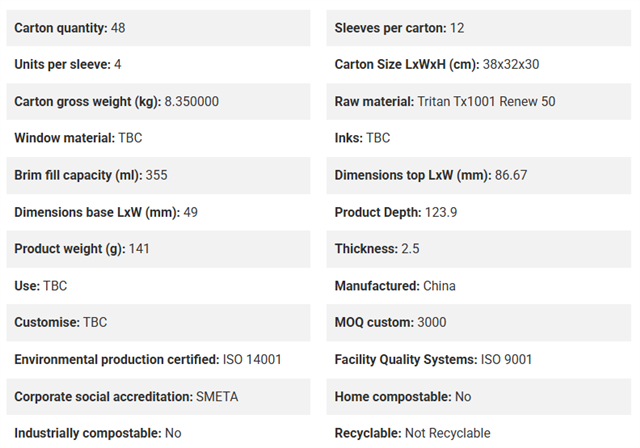This screenshot has height=448, width=640.
Task: Click the Inks TBC entry
Action: tap(479, 138)
